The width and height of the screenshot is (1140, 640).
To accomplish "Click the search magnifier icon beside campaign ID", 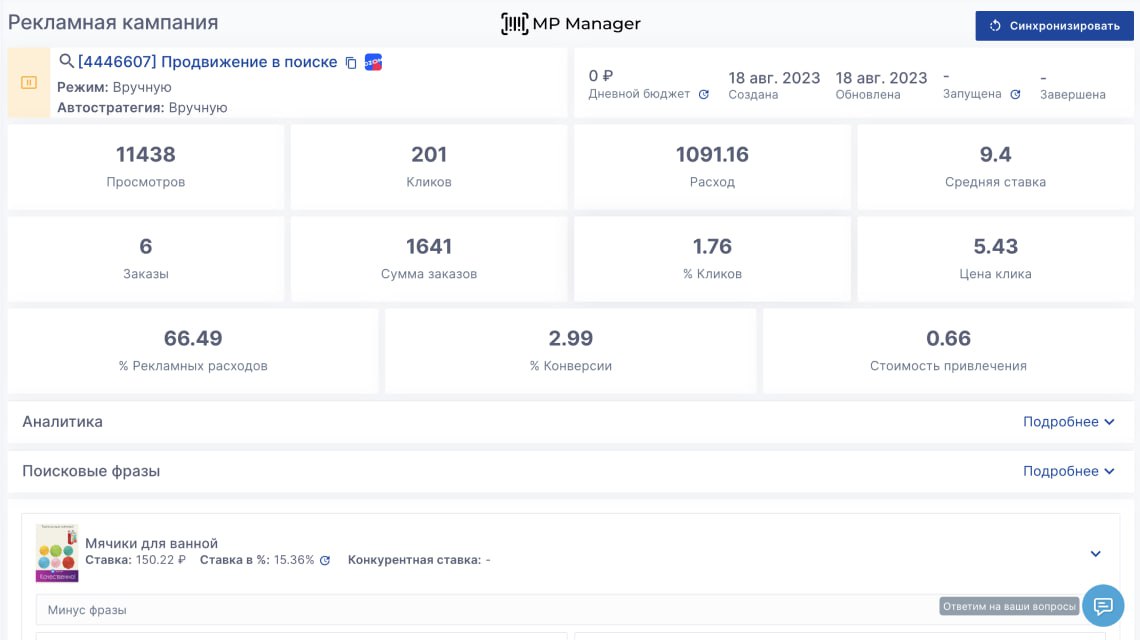I will 67,62.
